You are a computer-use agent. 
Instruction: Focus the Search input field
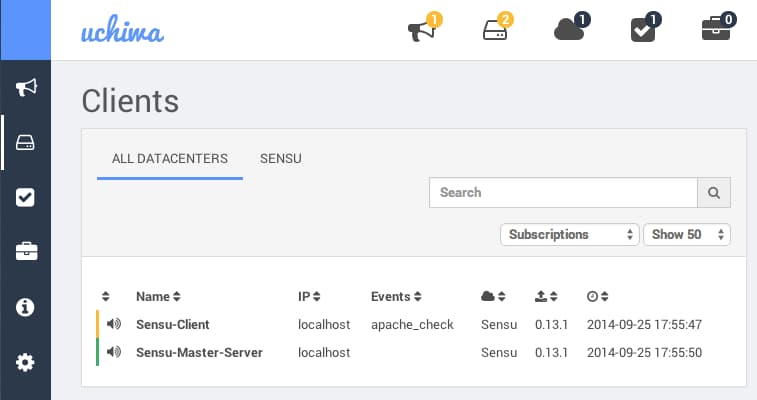(563, 193)
